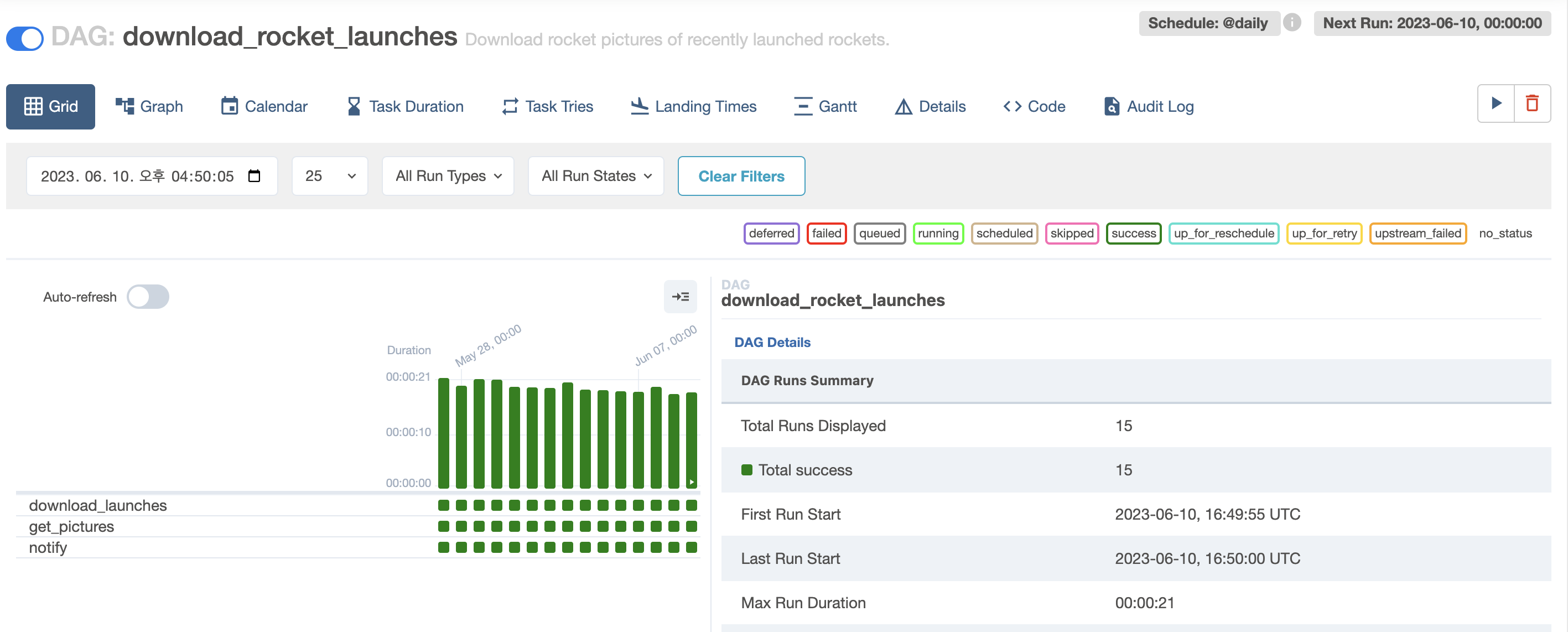The width and height of the screenshot is (1568, 632).
Task: Expand the All Run Types dropdown
Action: (448, 176)
